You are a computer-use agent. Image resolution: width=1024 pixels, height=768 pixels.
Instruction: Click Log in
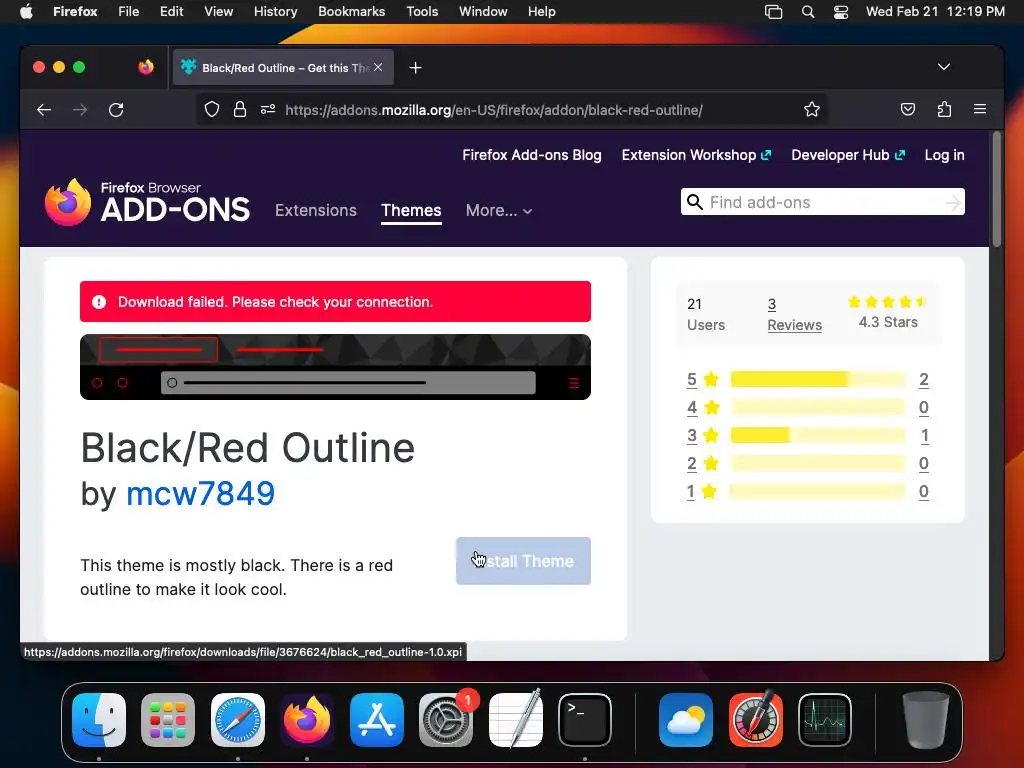[x=944, y=155]
